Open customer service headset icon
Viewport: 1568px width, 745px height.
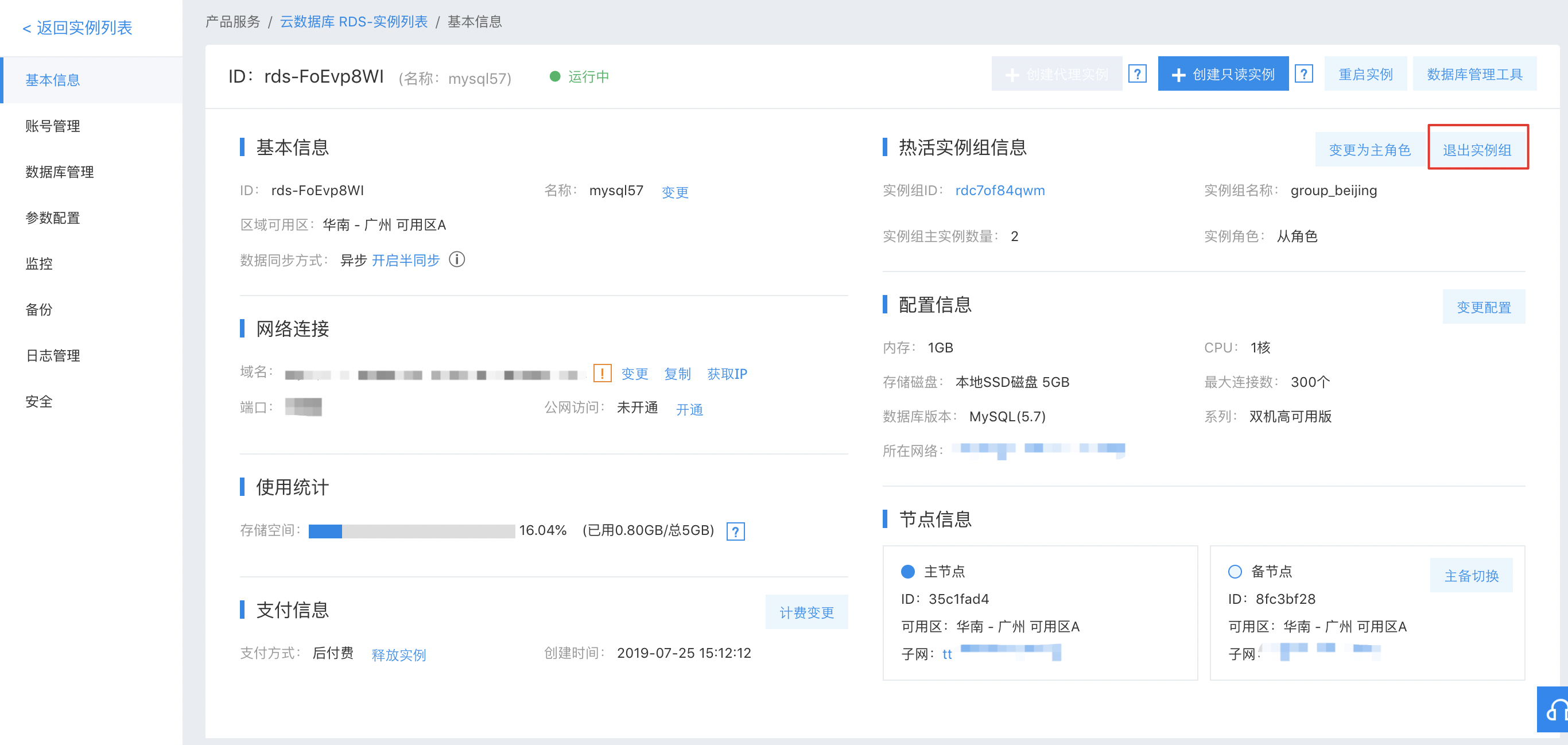(1555, 709)
